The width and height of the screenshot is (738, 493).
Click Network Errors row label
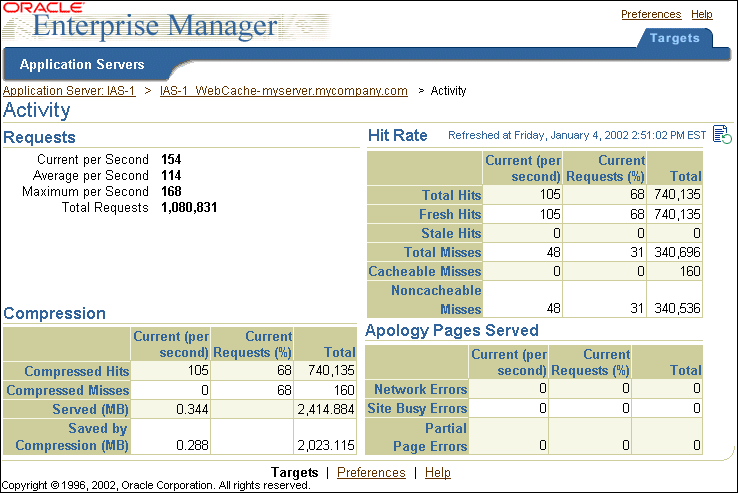click(421, 389)
